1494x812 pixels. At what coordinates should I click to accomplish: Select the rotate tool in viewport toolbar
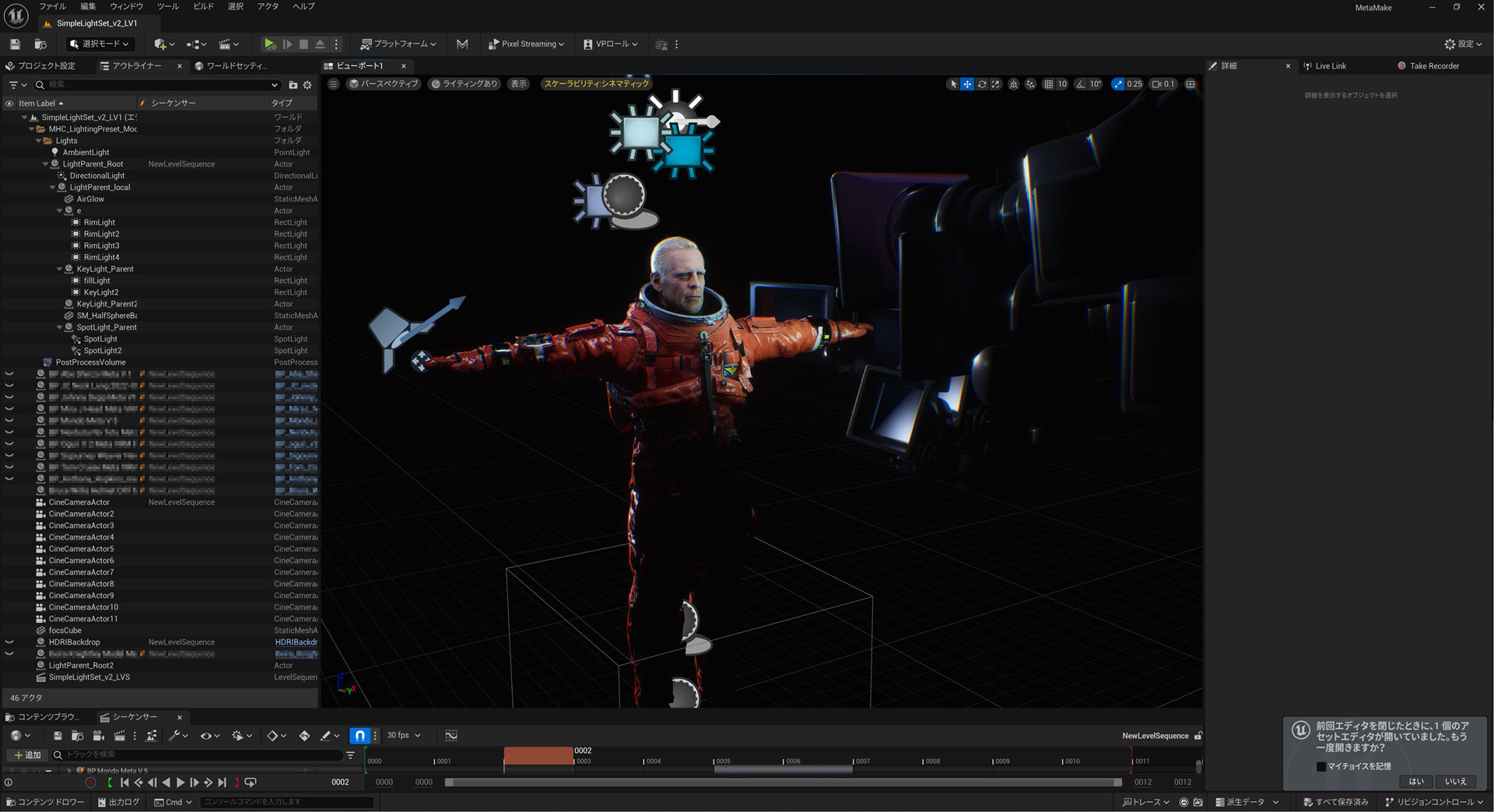point(981,84)
